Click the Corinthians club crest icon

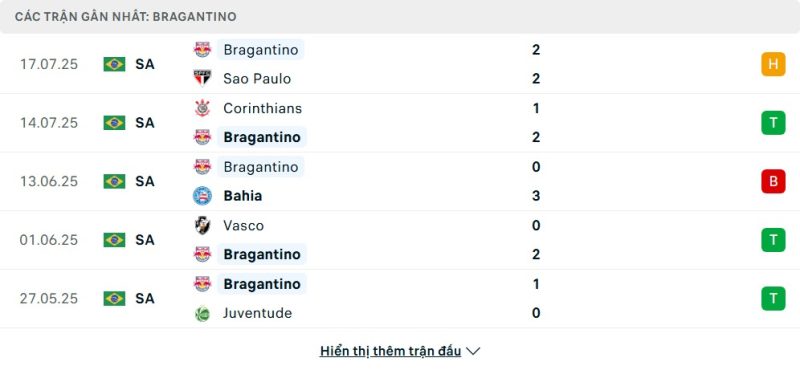coord(203,108)
